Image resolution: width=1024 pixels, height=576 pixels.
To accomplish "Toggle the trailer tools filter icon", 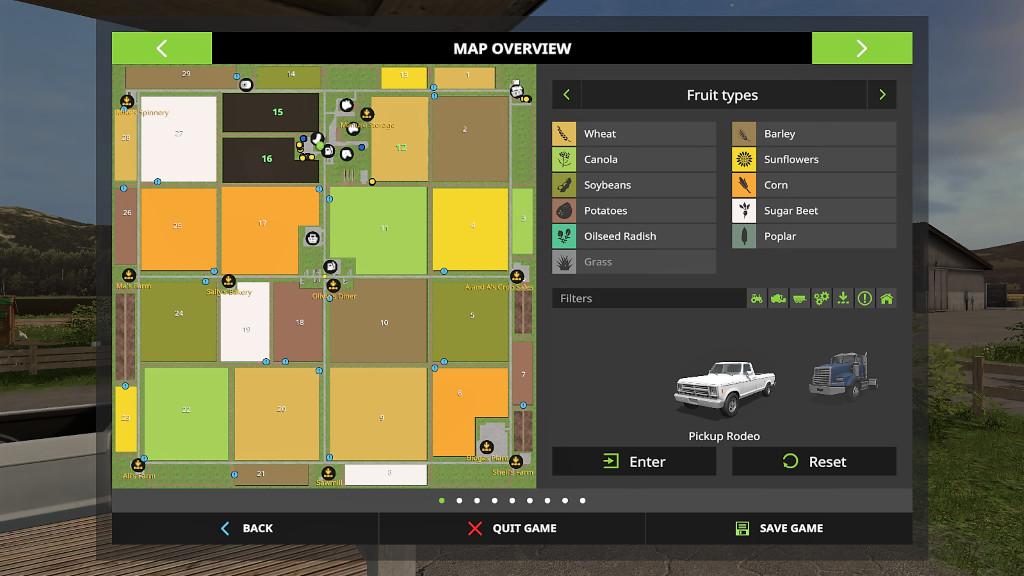I will (800, 298).
